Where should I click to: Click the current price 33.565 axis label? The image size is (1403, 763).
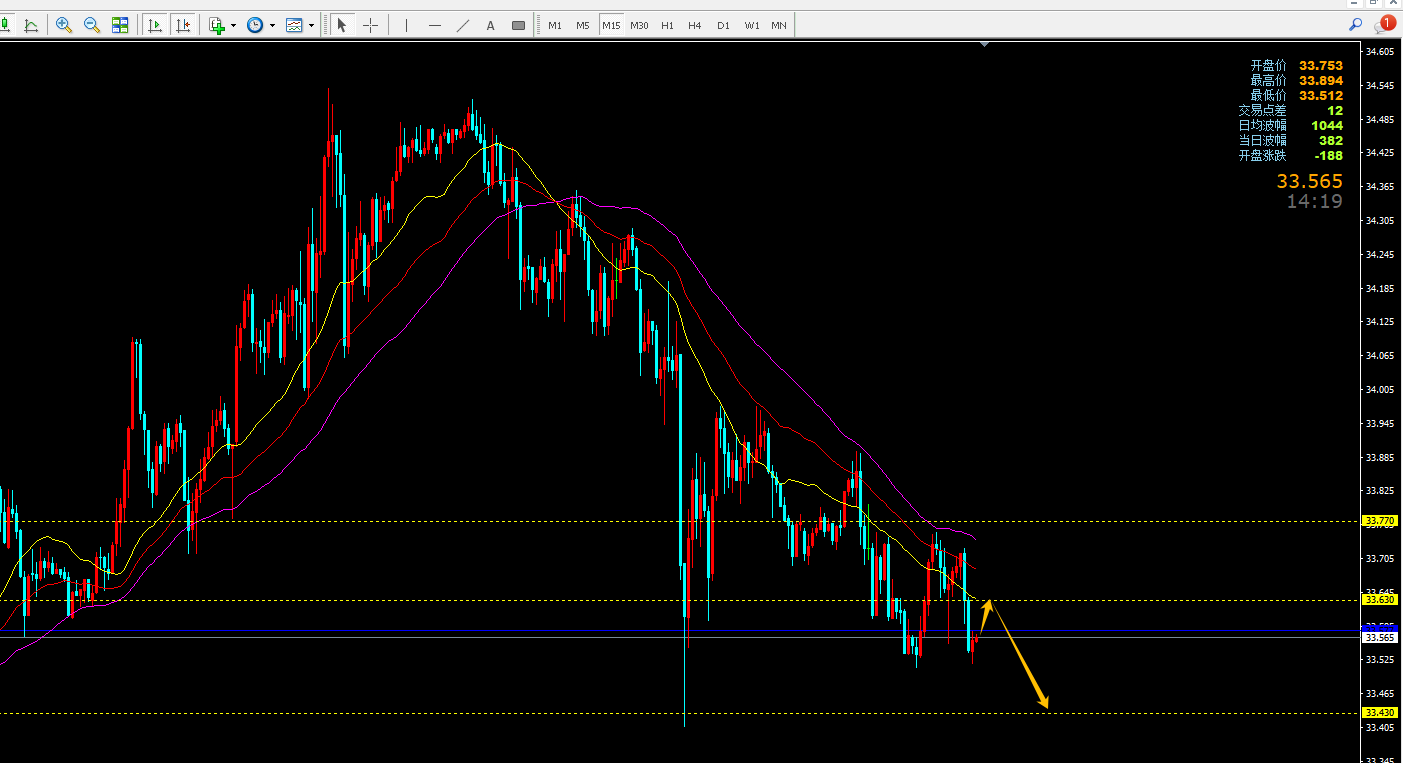tap(1380, 637)
